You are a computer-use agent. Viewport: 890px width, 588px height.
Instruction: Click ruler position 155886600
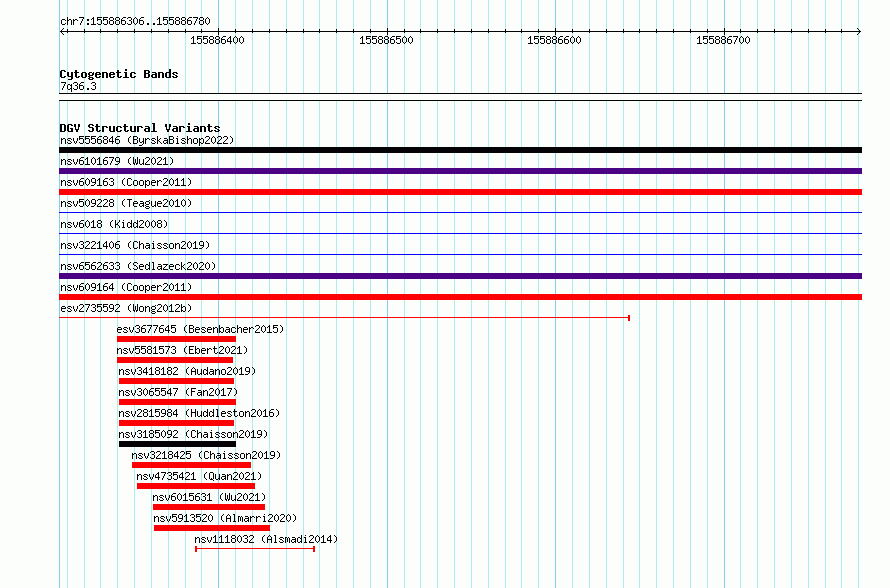click(x=554, y=40)
